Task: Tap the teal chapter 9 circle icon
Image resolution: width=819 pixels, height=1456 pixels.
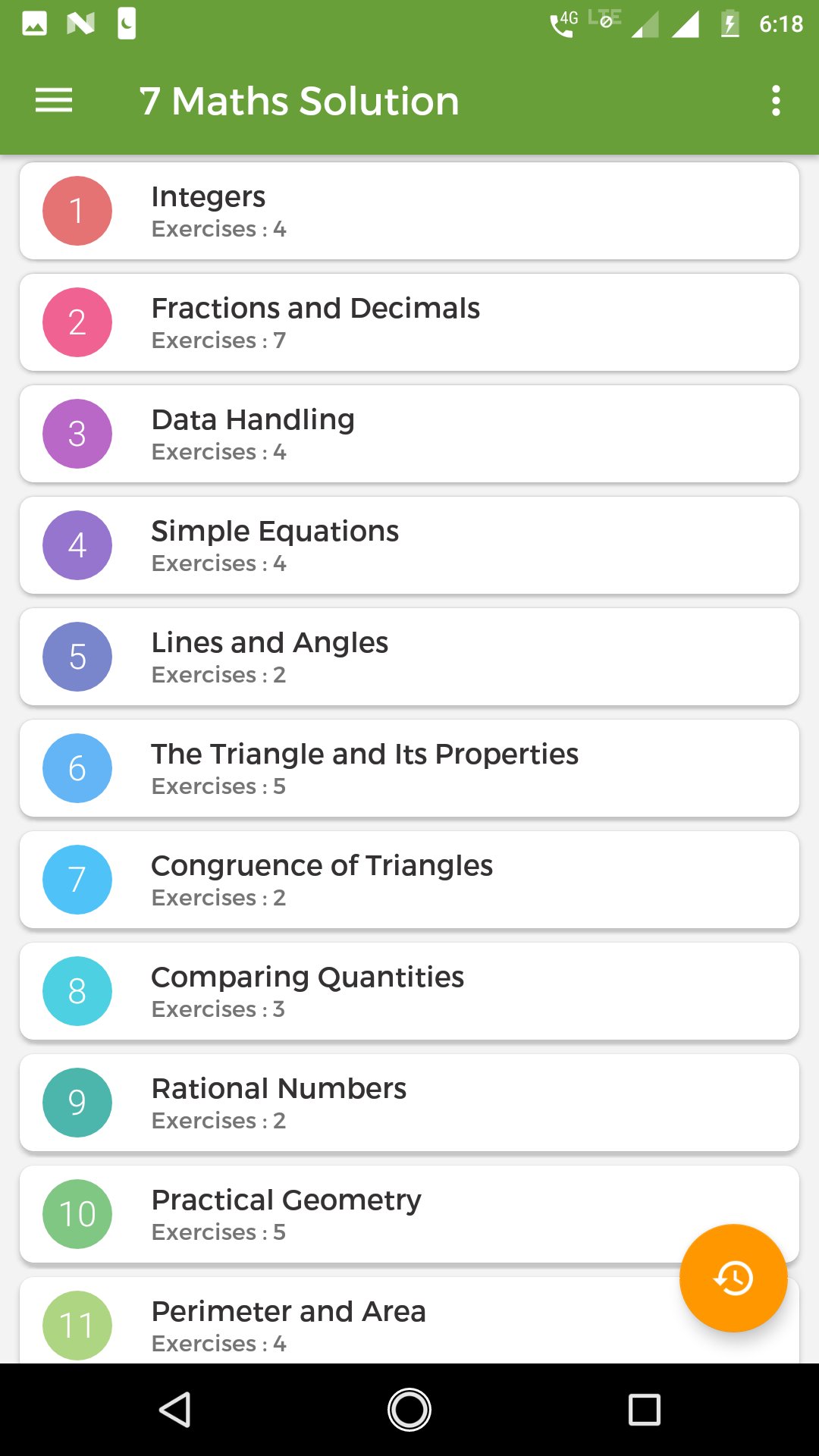Action: pyautogui.click(x=77, y=1103)
